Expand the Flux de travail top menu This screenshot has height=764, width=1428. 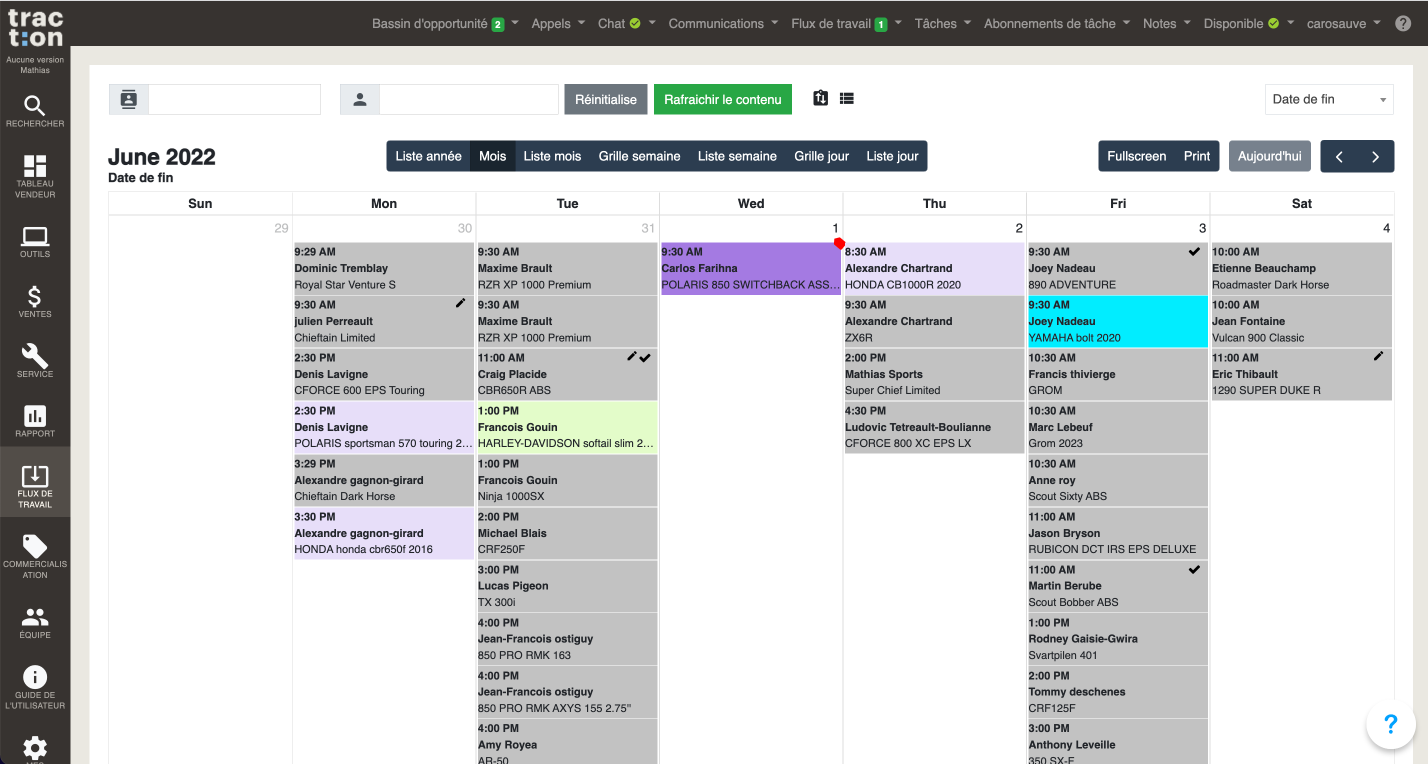[846, 23]
